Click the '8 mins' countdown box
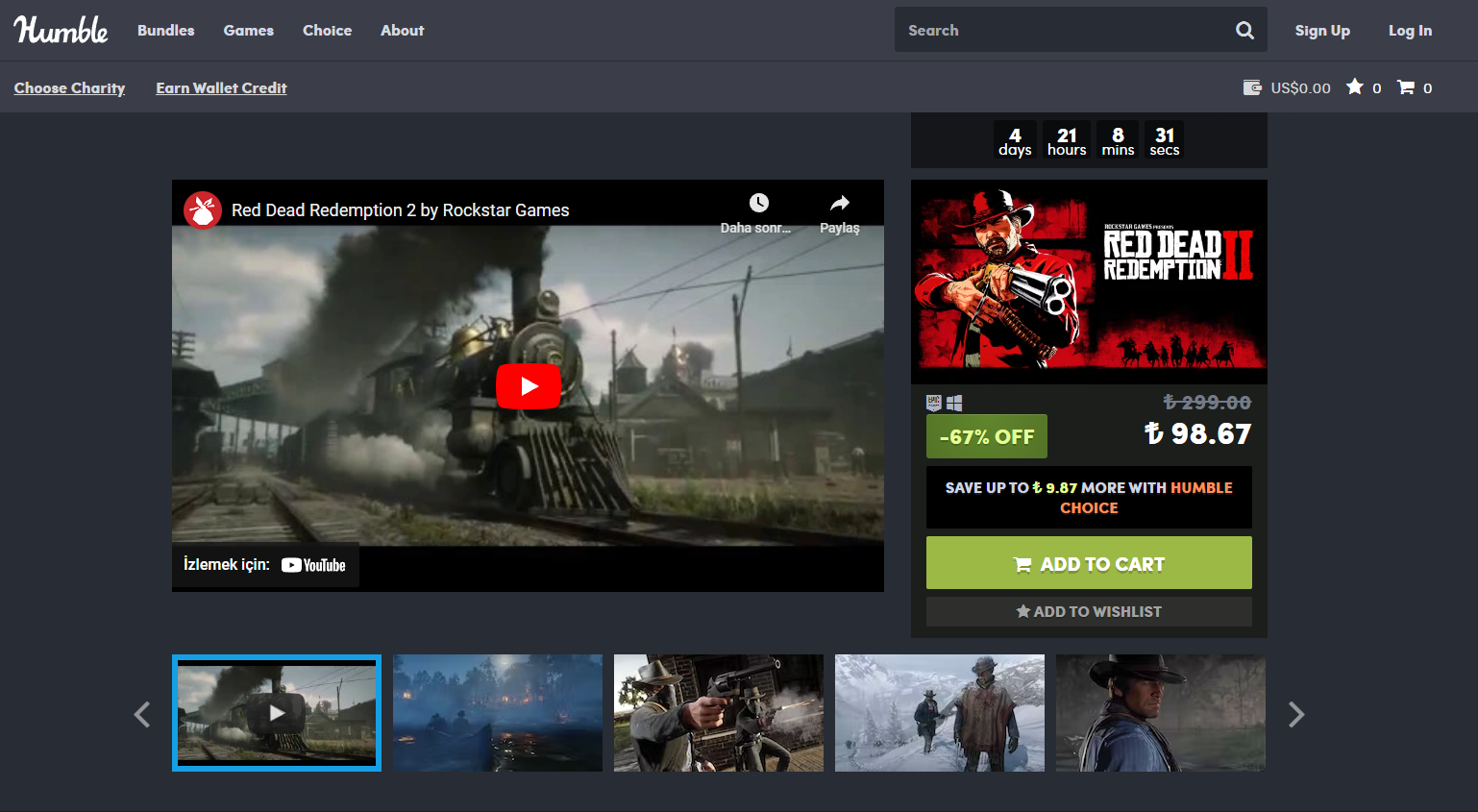Viewport: 1478px width, 812px height. pyautogui.click(x=1118, y=140)
